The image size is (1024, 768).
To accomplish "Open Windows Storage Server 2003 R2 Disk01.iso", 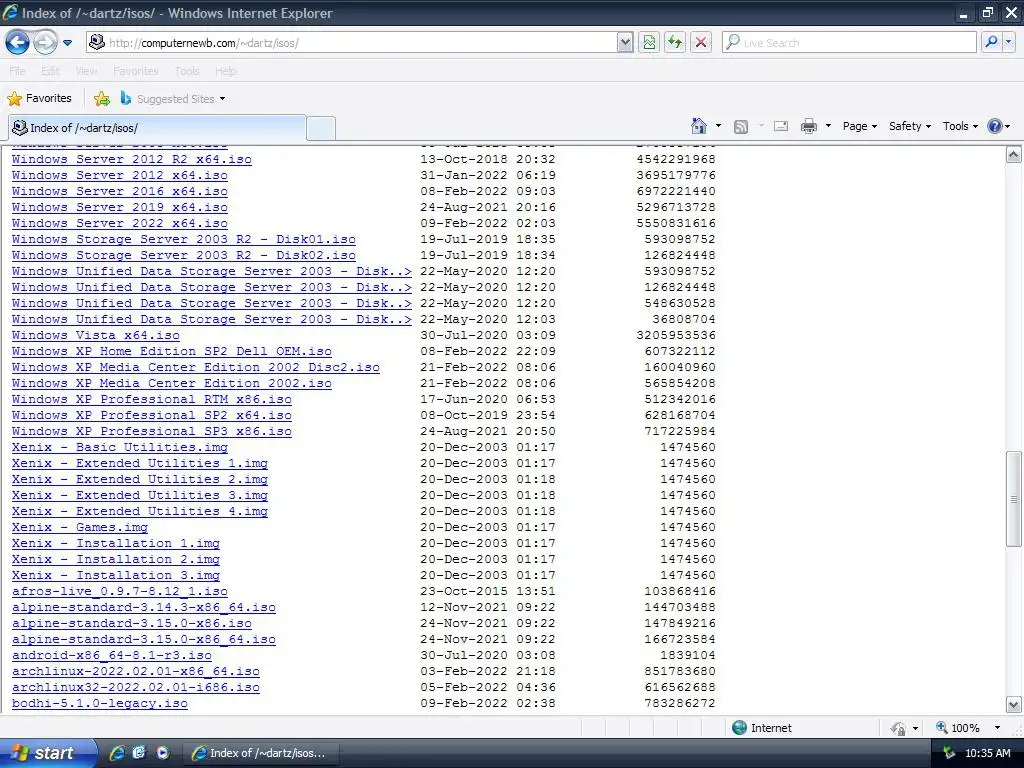I will click(x=184, y=239).
